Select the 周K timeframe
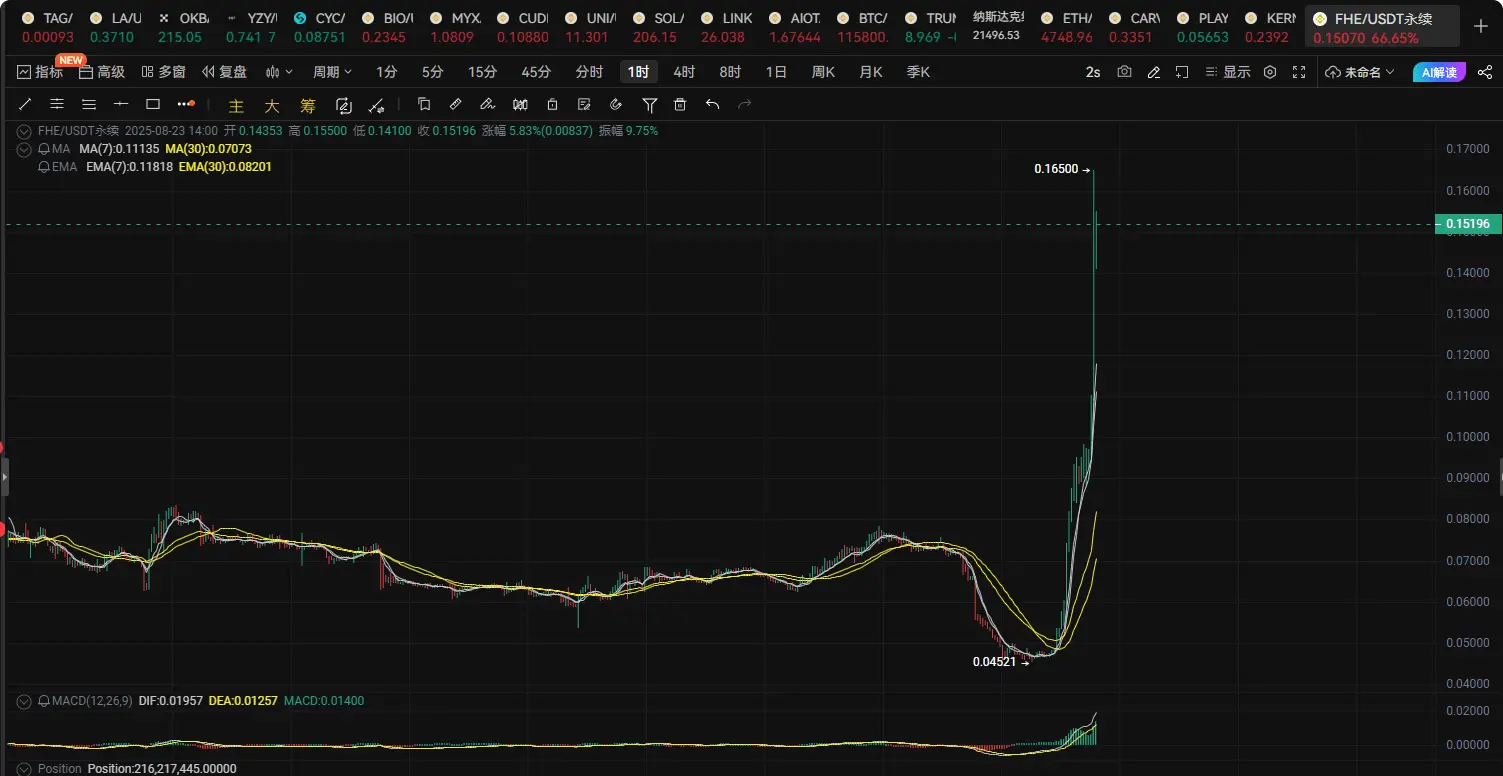Viewport: 1503px width, 776px height. coord(823,72)
